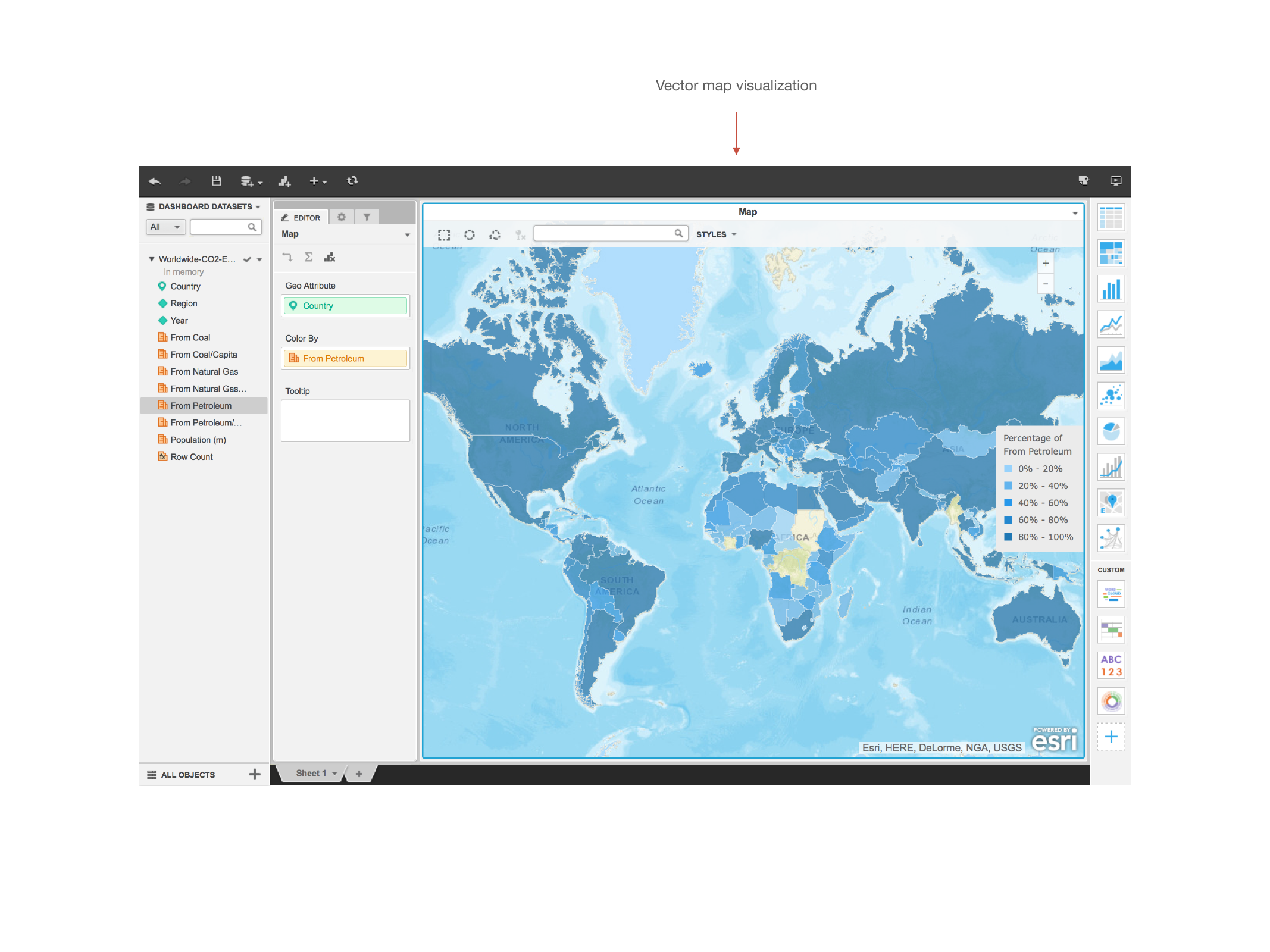
Task: Click the undo arrow in top toolbar
Action: tap(155, 181)
